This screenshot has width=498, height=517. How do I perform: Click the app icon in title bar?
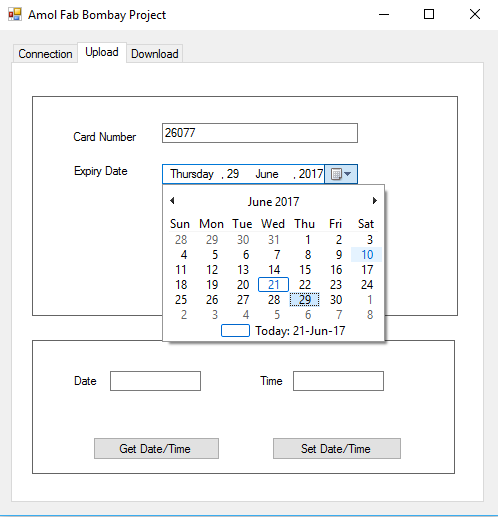pyautogui.click(x=15, y=15)
